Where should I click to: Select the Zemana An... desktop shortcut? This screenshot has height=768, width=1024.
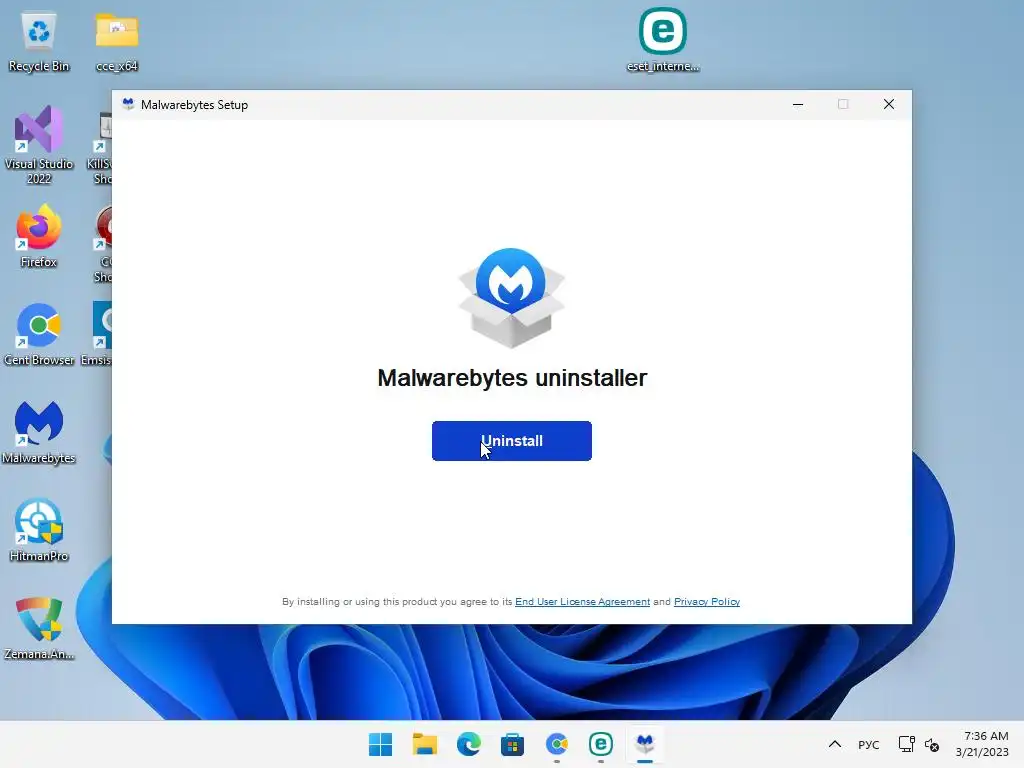[39, 628]
